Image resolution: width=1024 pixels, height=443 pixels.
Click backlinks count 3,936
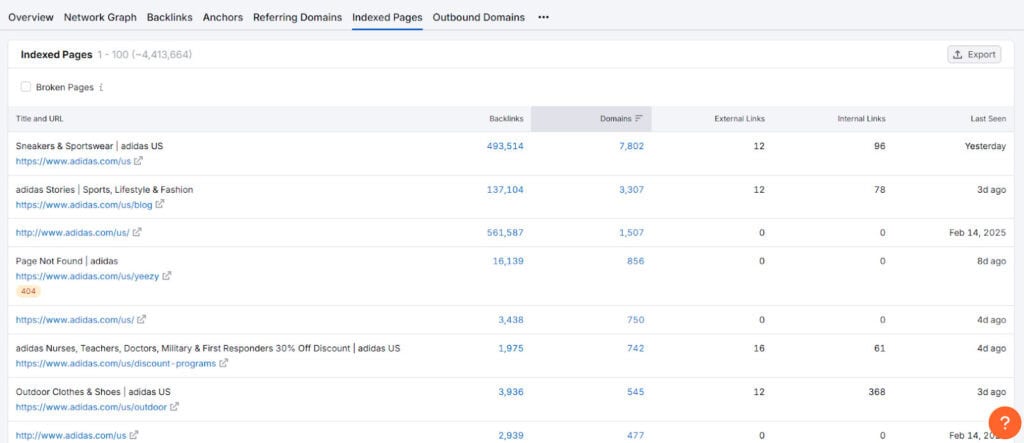coord(510,392)
